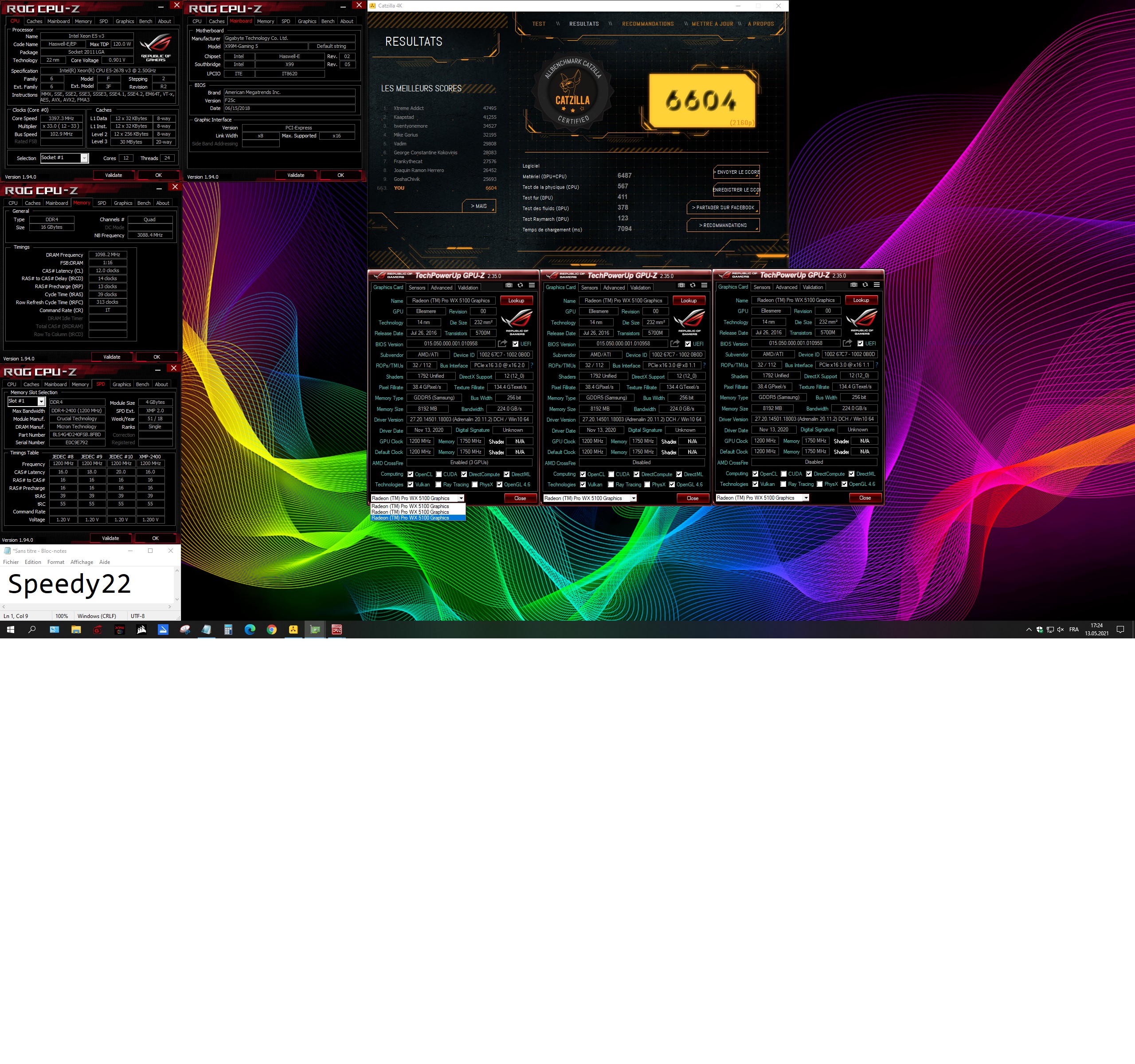Toggle CUDA checkbox in left GPU-Z window
This screenshot has width=1135, height=1064.
coord(439,474)
